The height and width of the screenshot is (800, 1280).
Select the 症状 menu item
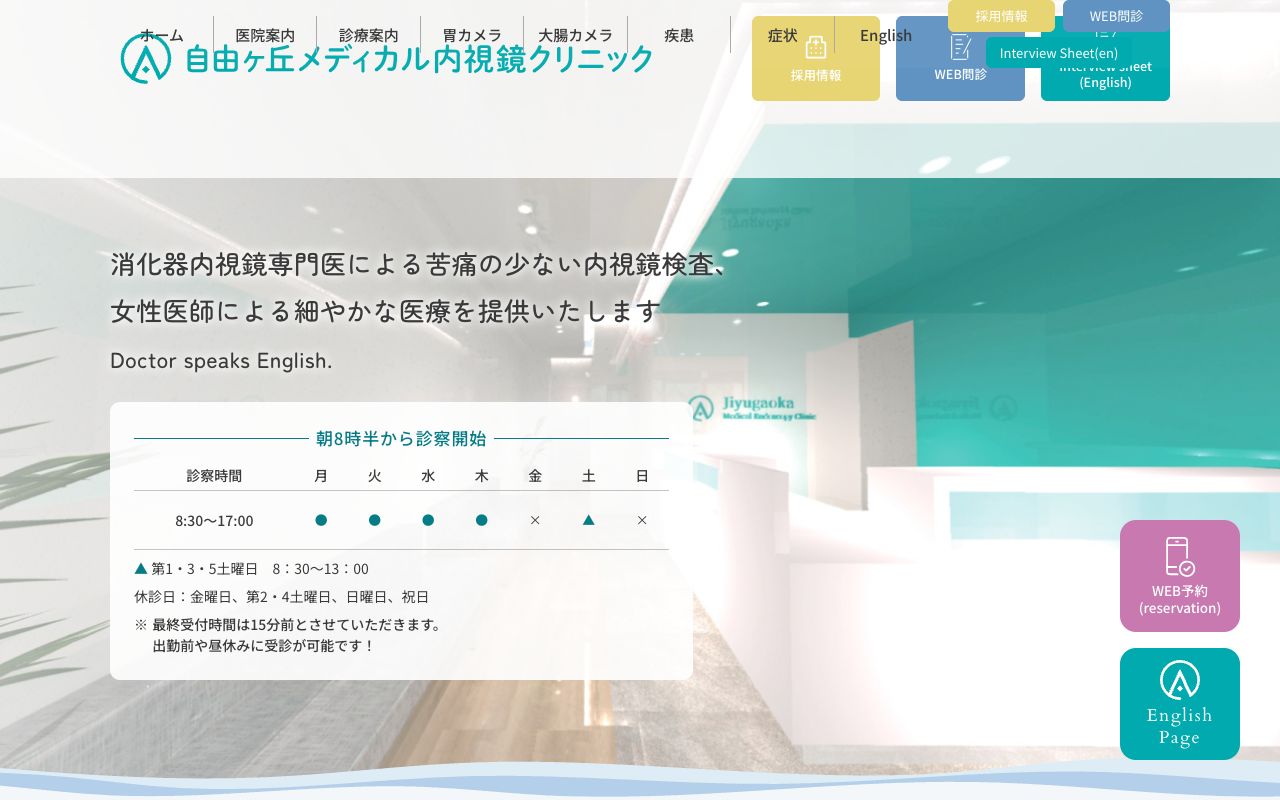pyautogui.click(x=783, y=35)
